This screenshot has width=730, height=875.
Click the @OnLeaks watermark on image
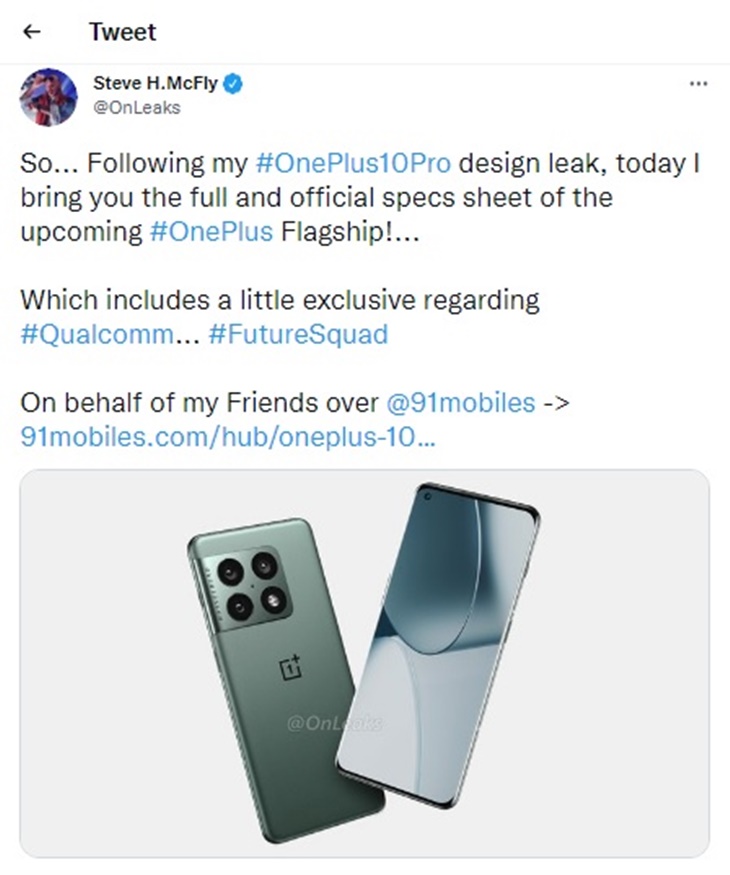(x=335, y=724)
